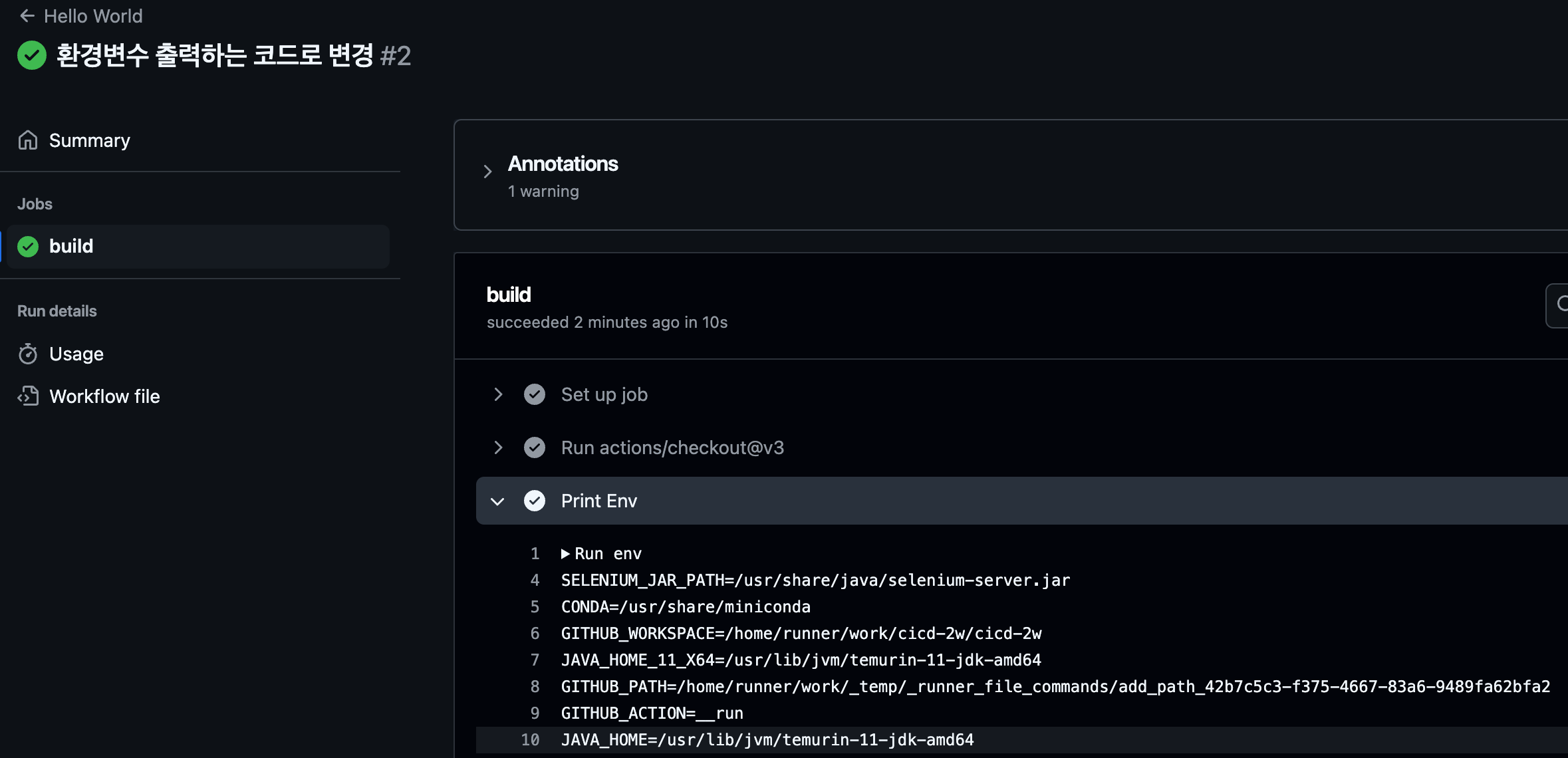Click the green success icon beside run title
This screenshot has height=758, width=1568.
point(32,55)
